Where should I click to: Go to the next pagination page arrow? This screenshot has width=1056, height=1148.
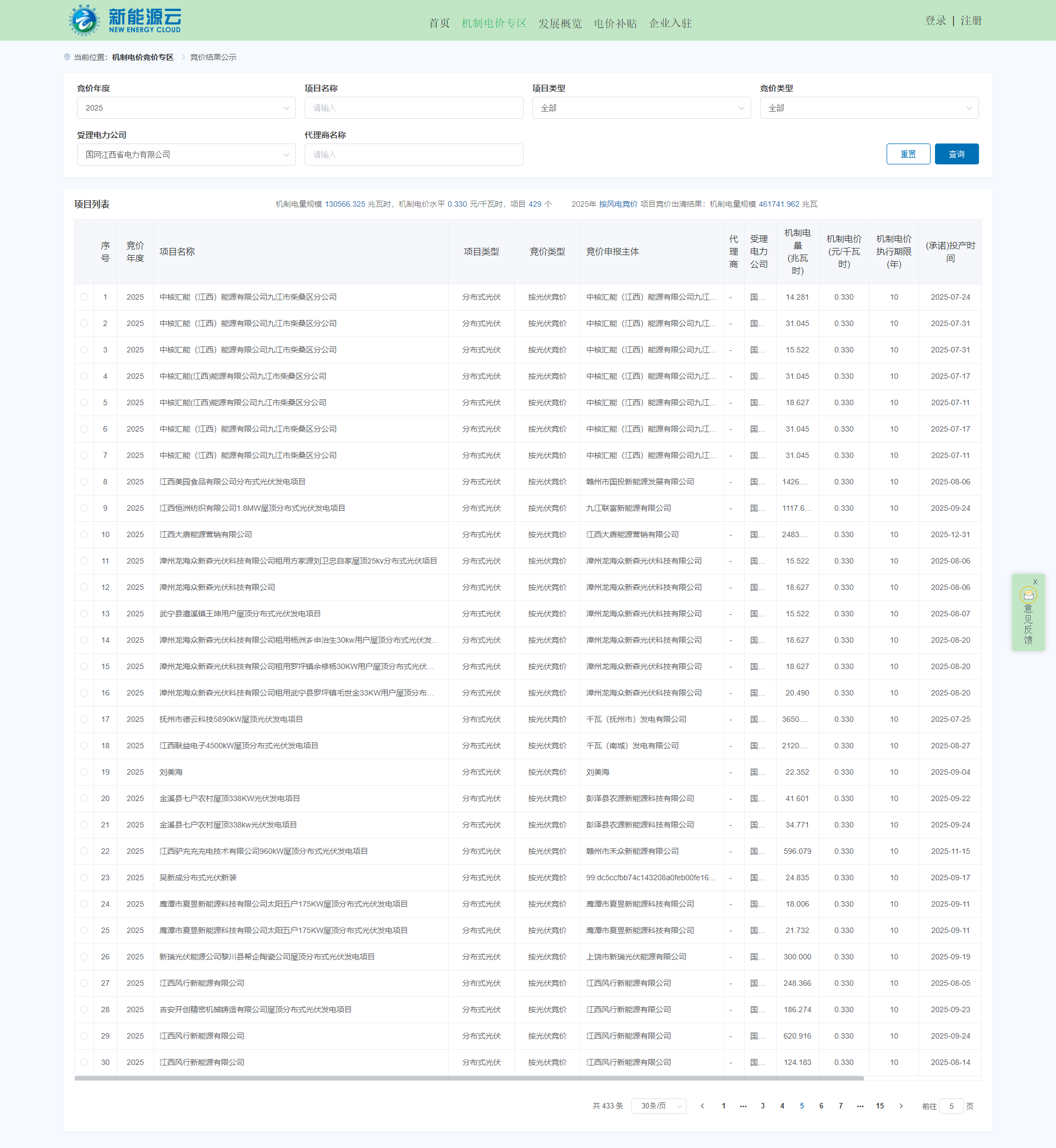pyautogui.click(x=901, y=1106)
